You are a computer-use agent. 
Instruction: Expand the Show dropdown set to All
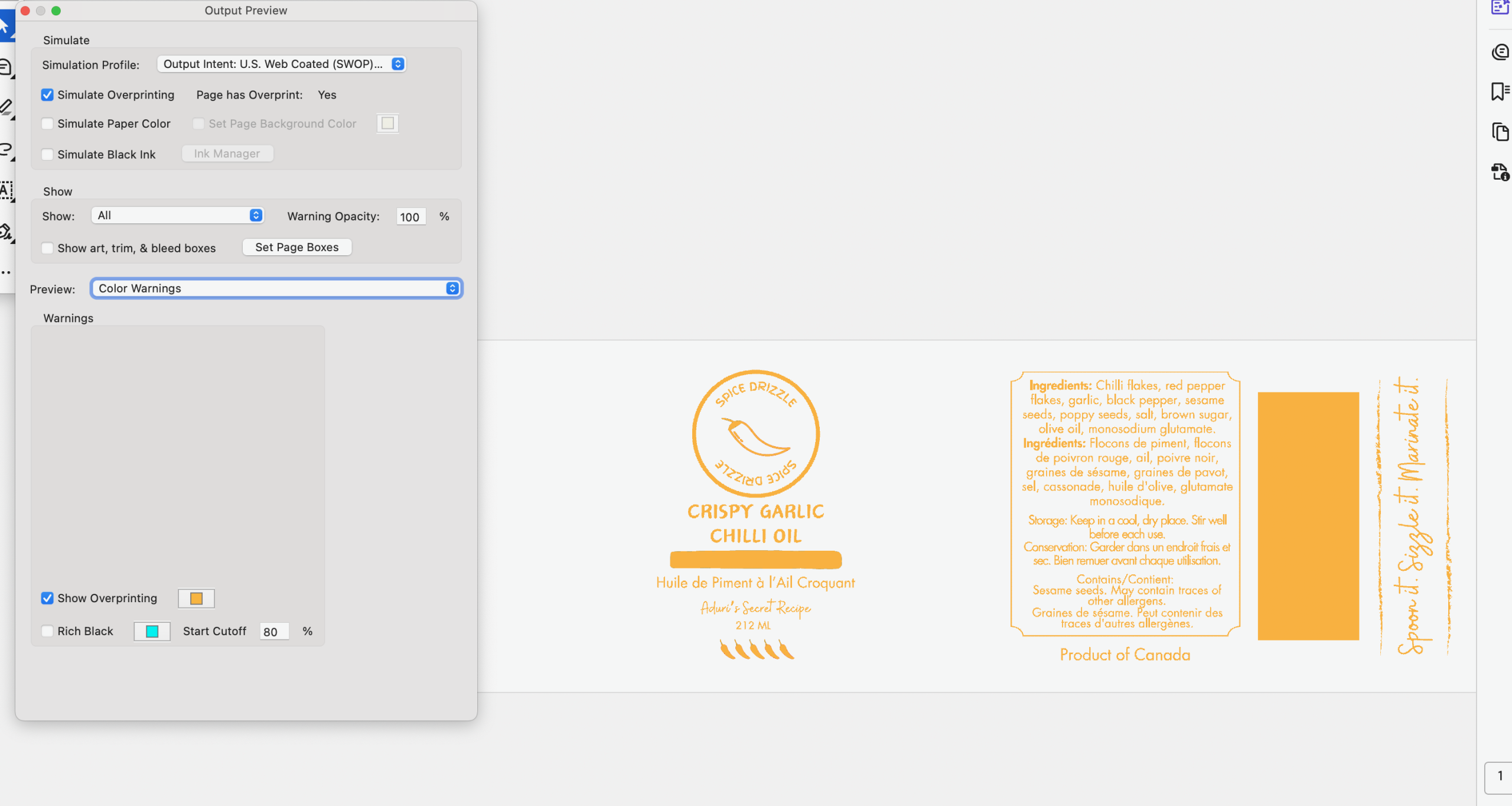177,215
